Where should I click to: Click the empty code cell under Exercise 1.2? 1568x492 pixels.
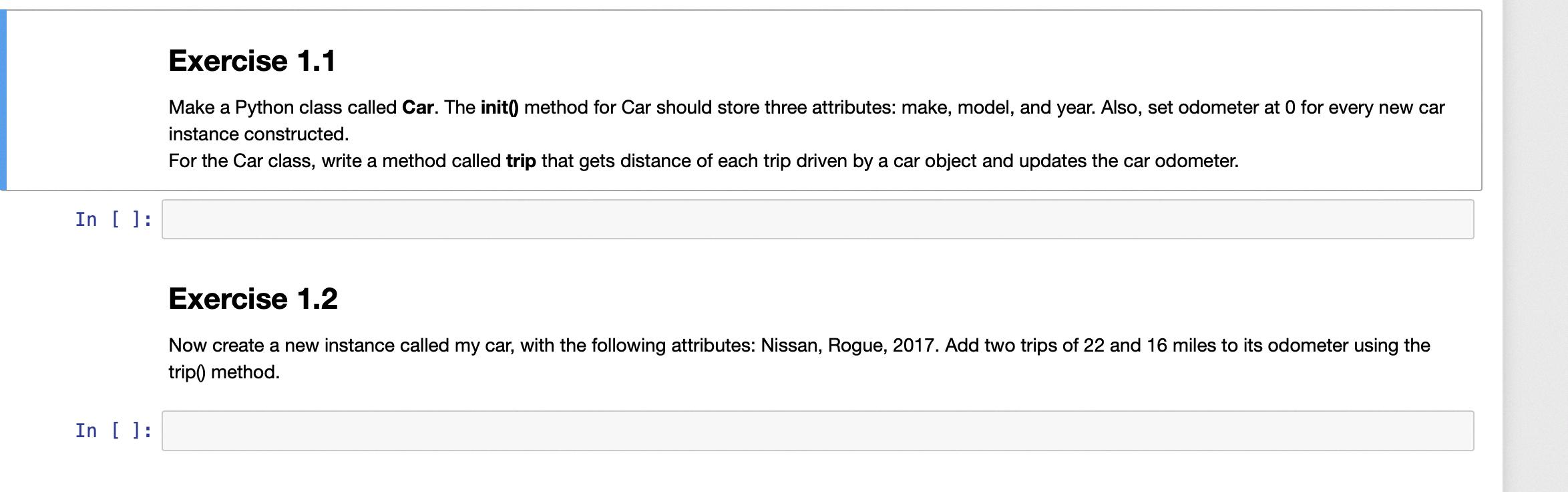817,430
